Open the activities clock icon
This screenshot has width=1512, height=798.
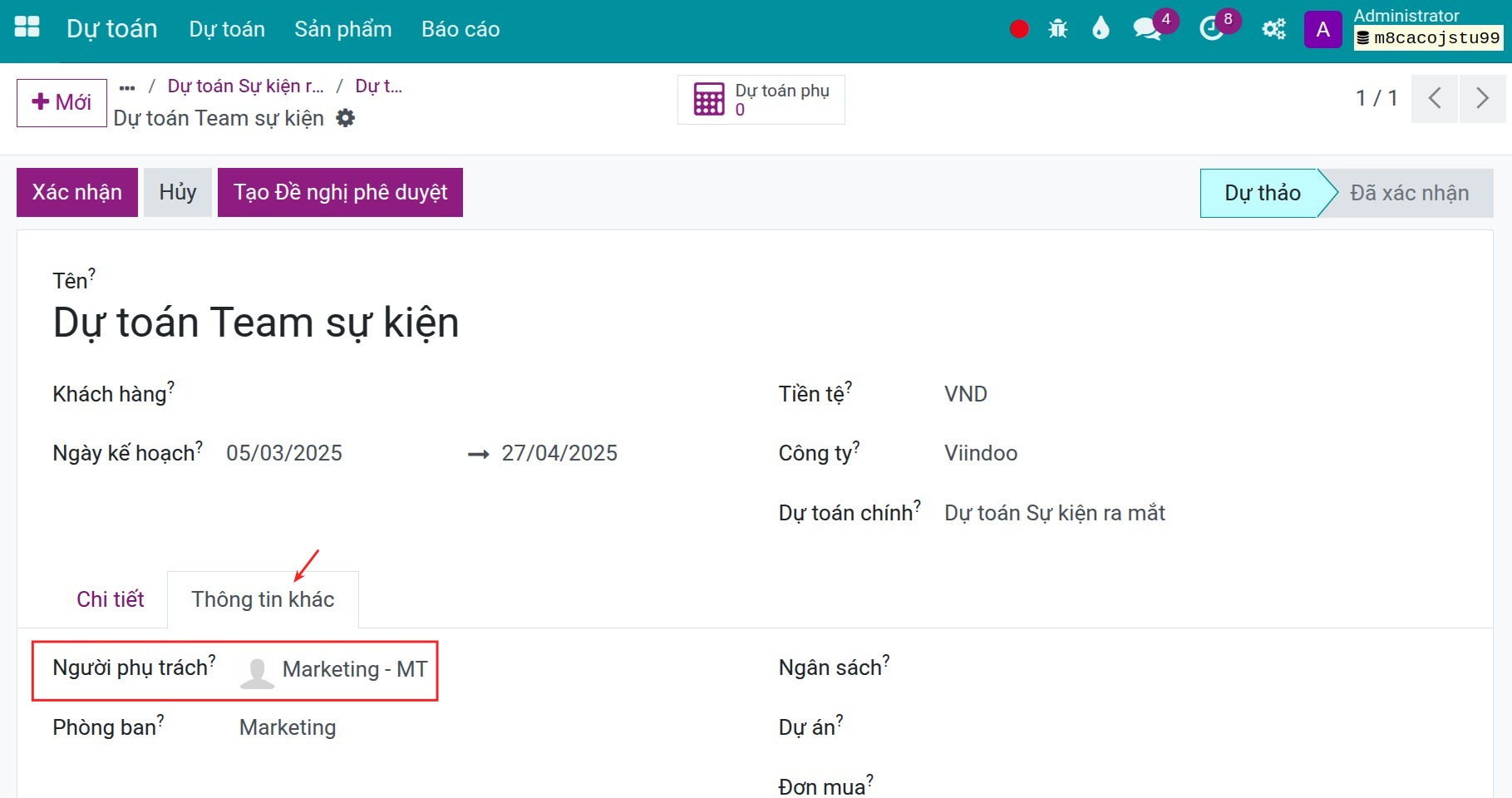click(x=1212, y=29)
